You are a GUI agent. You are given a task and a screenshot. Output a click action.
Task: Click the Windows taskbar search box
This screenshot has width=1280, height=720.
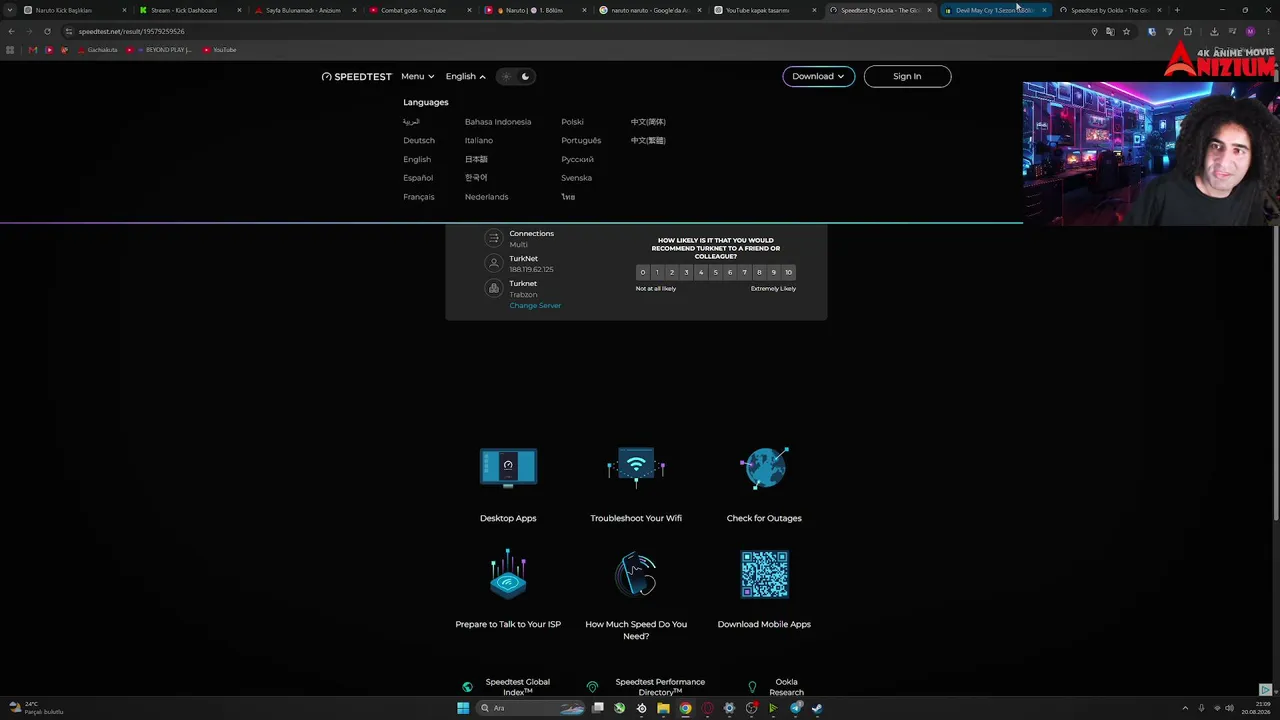pos(531,708)
